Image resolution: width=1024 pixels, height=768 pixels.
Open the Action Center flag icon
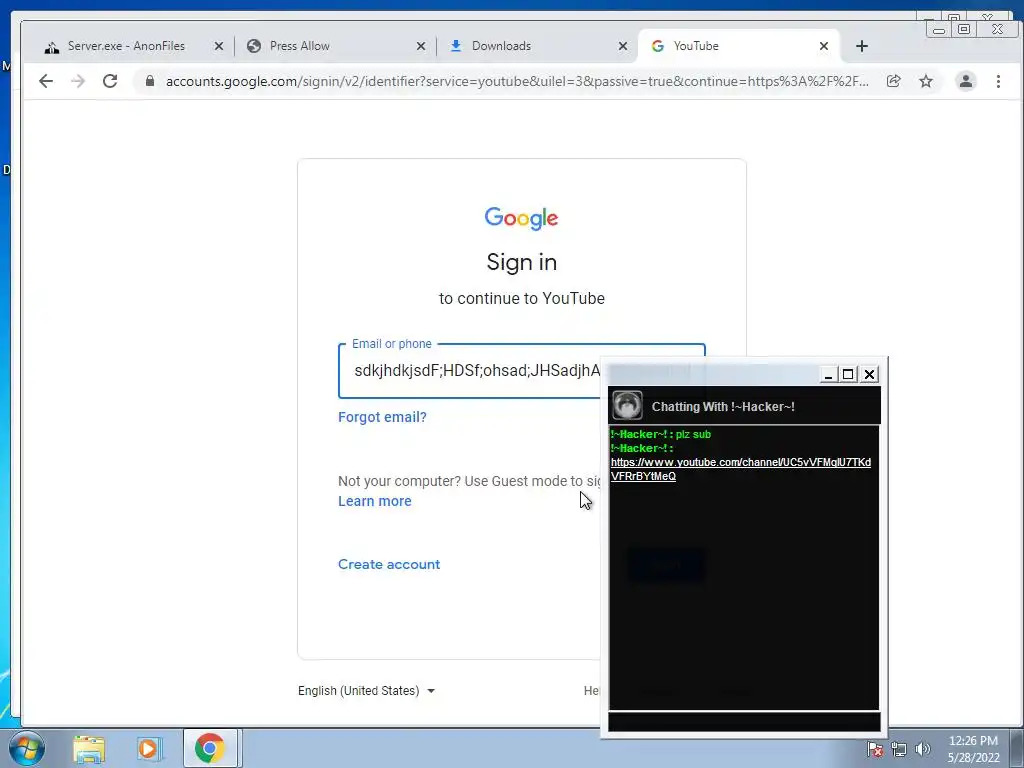point(875,749)
